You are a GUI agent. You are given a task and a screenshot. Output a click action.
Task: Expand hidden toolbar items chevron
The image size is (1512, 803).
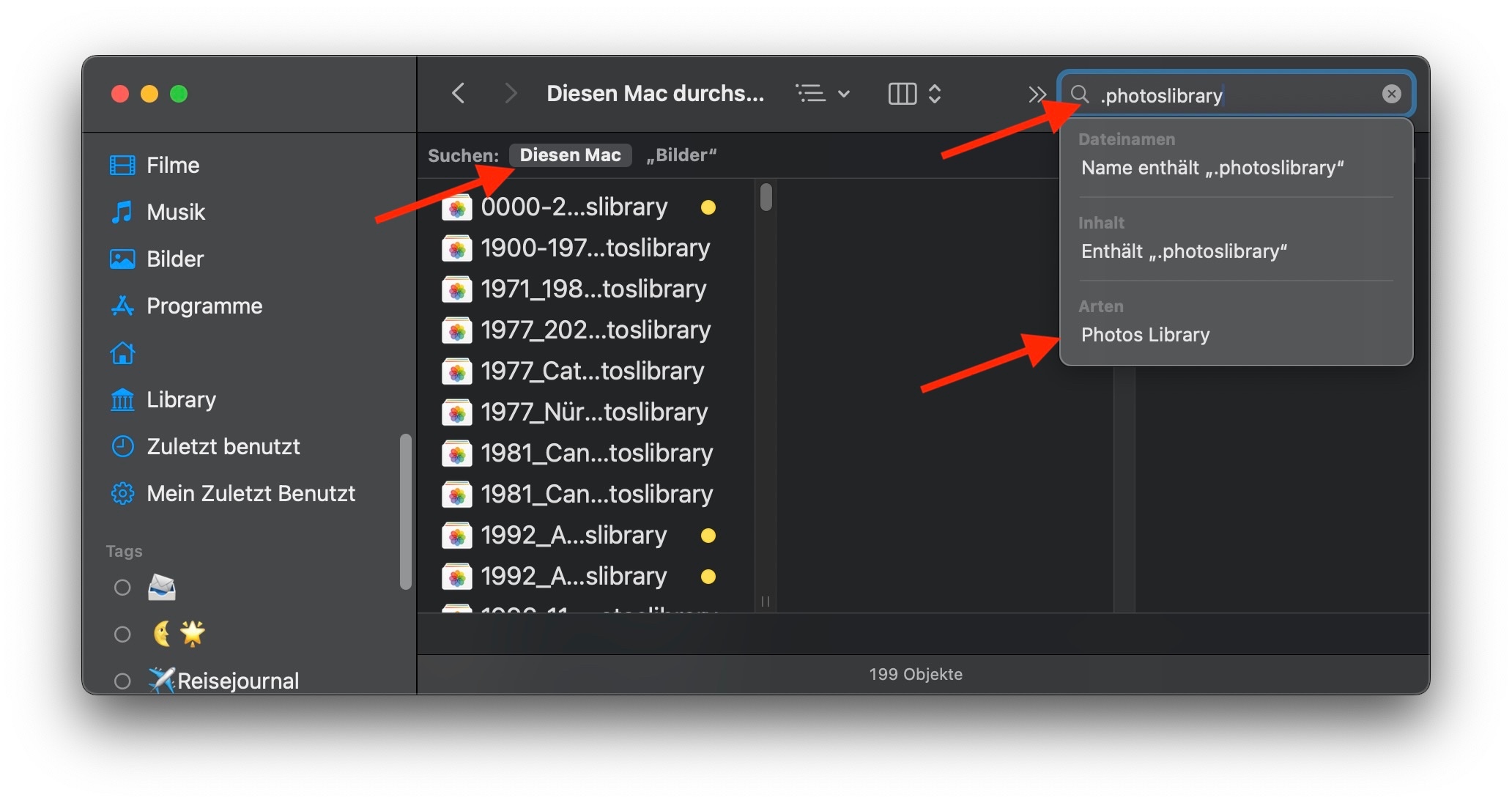point(1037,94)
